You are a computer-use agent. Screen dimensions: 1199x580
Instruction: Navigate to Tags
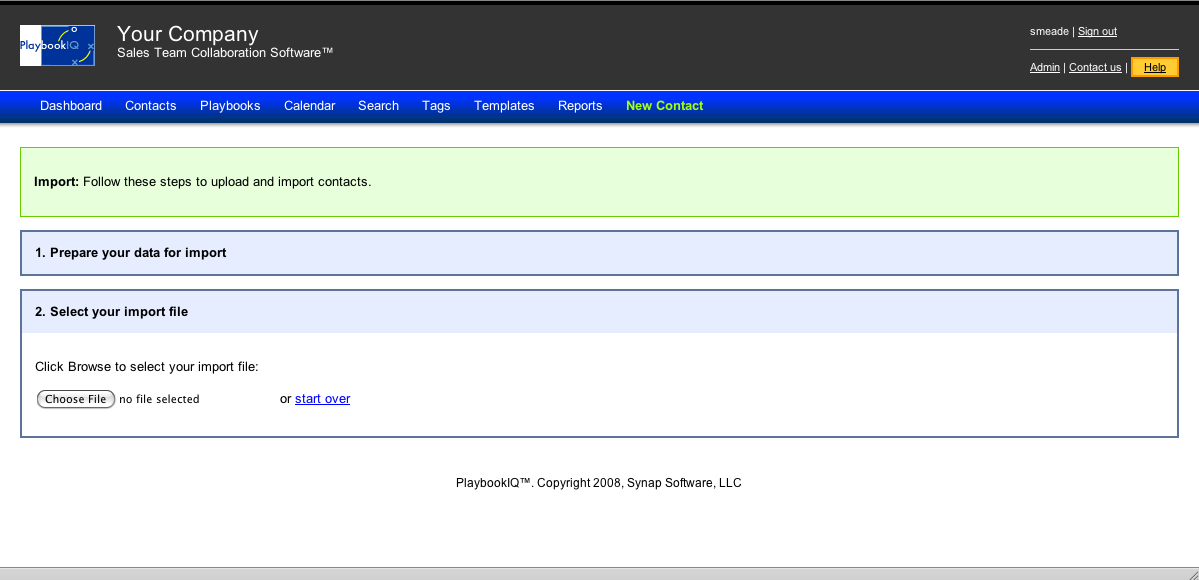click(436, 106)
